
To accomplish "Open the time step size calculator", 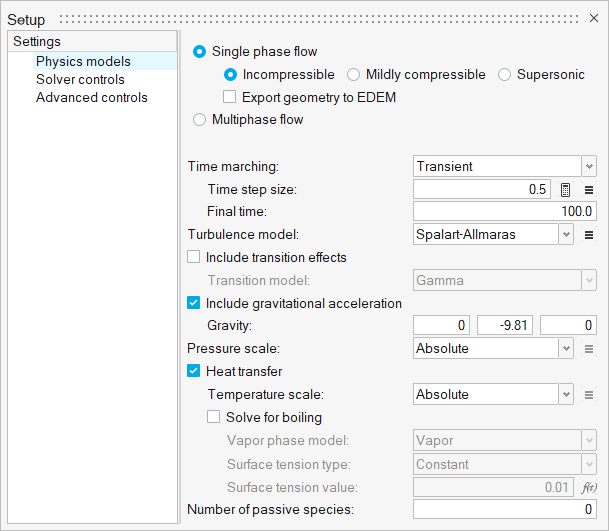I will pos(565,190).
